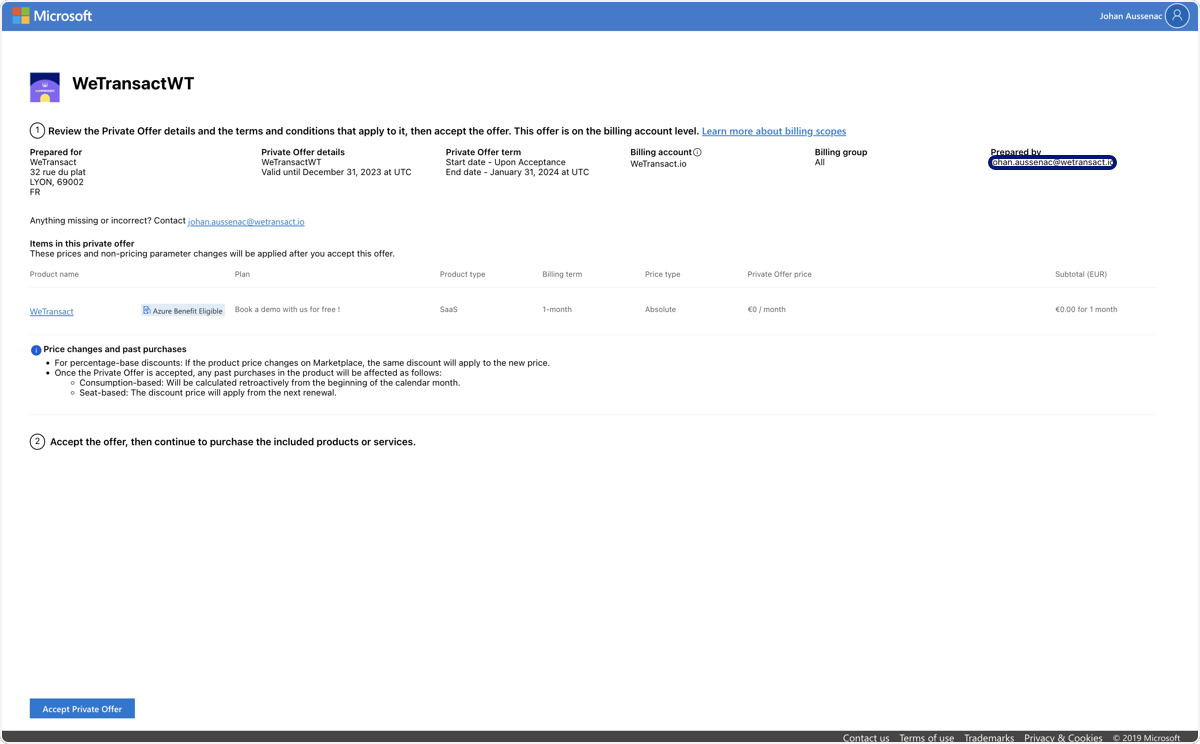This screenshot has height=744, width=1200.
Task: Click the WeTransactWT page title
Action: point(133,84)
